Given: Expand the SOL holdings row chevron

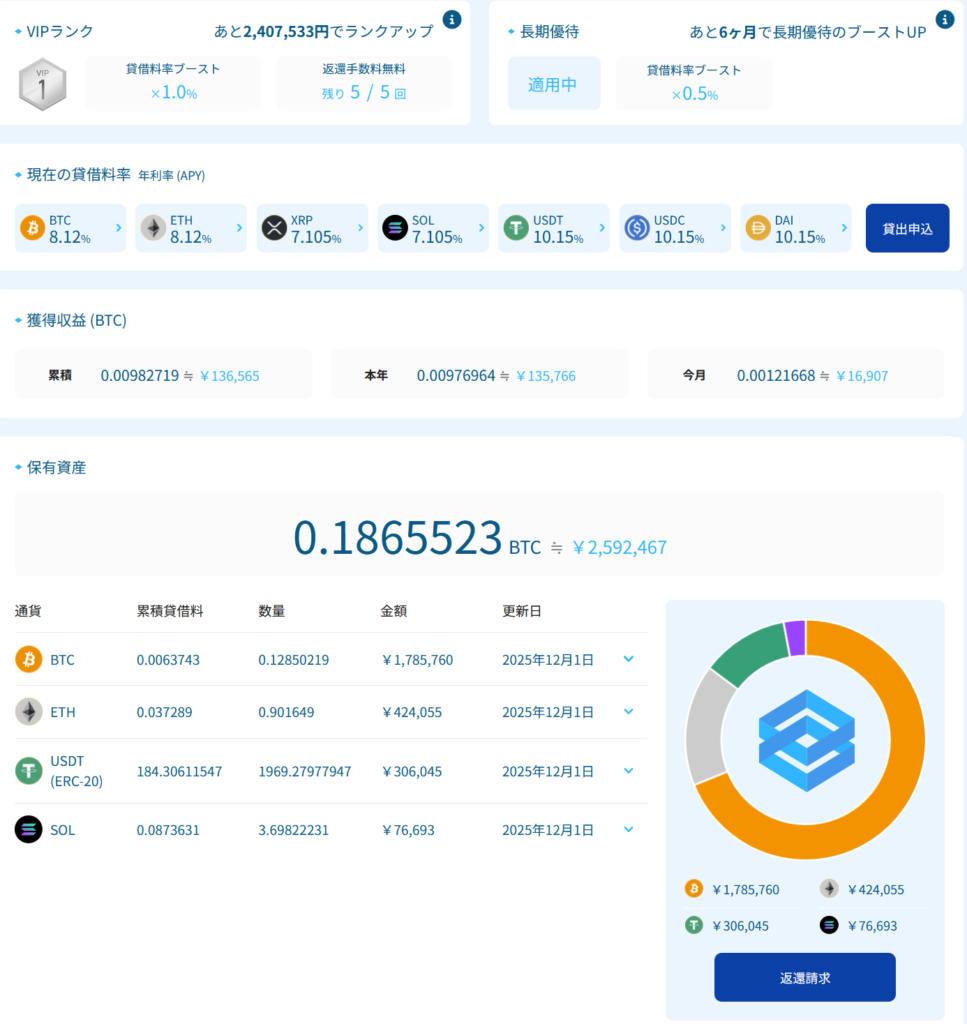Looking at the screenshot, I should coord(628,829).
